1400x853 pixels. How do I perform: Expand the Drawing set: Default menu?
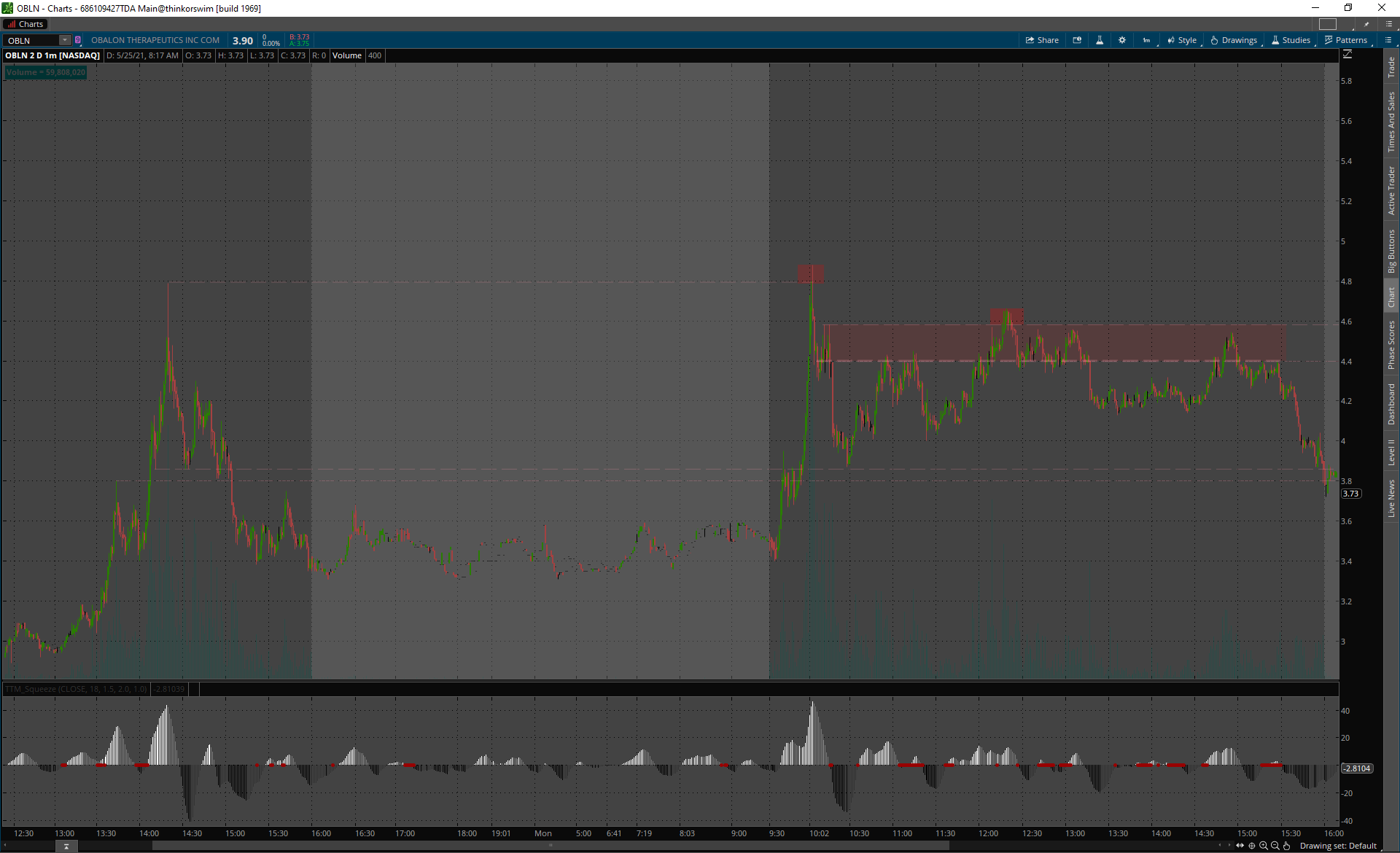(1338, 846)
